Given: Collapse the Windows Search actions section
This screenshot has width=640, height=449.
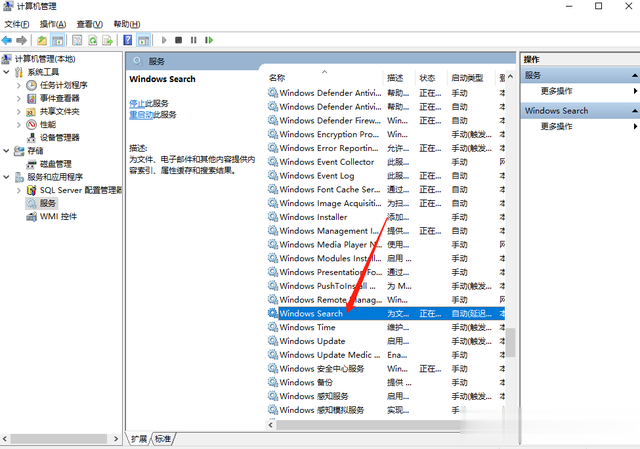Looking at the screenshot, I should pyautogui.click(x=635, y=111).
